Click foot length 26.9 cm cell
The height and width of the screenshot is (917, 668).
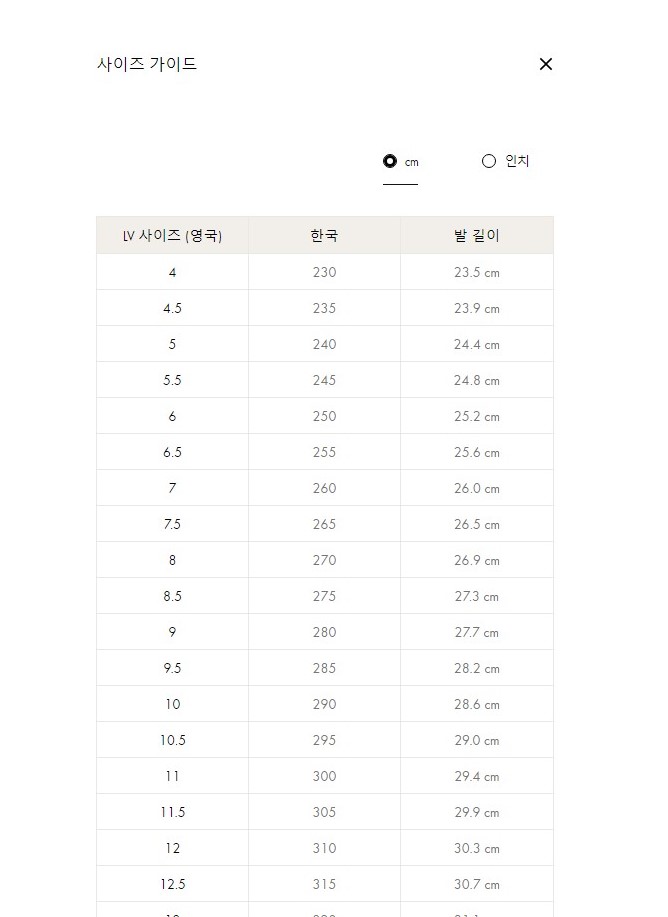(477, 560)
